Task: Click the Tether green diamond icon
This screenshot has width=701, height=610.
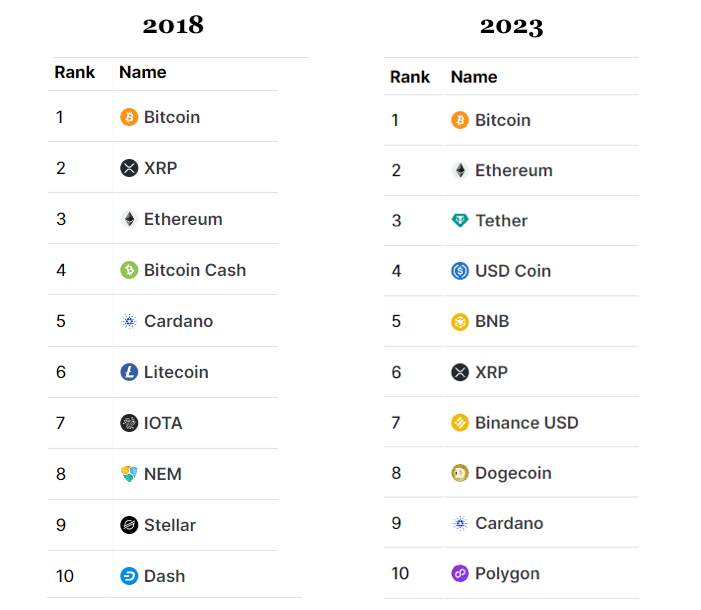Action: point(460,221)
